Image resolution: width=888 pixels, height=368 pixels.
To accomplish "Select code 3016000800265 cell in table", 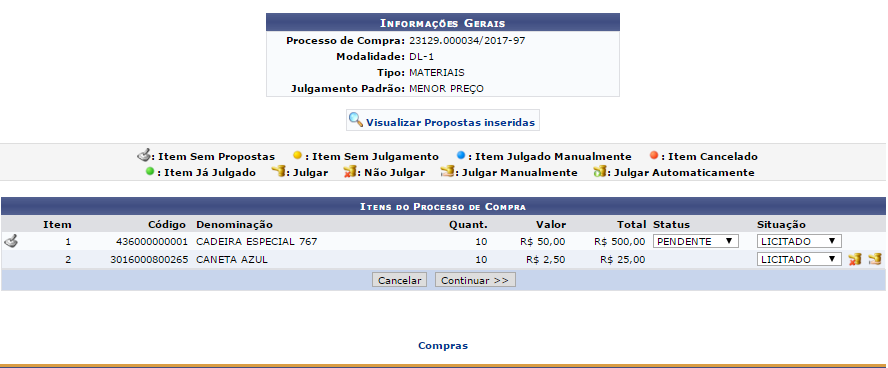I will coord(149,260).
